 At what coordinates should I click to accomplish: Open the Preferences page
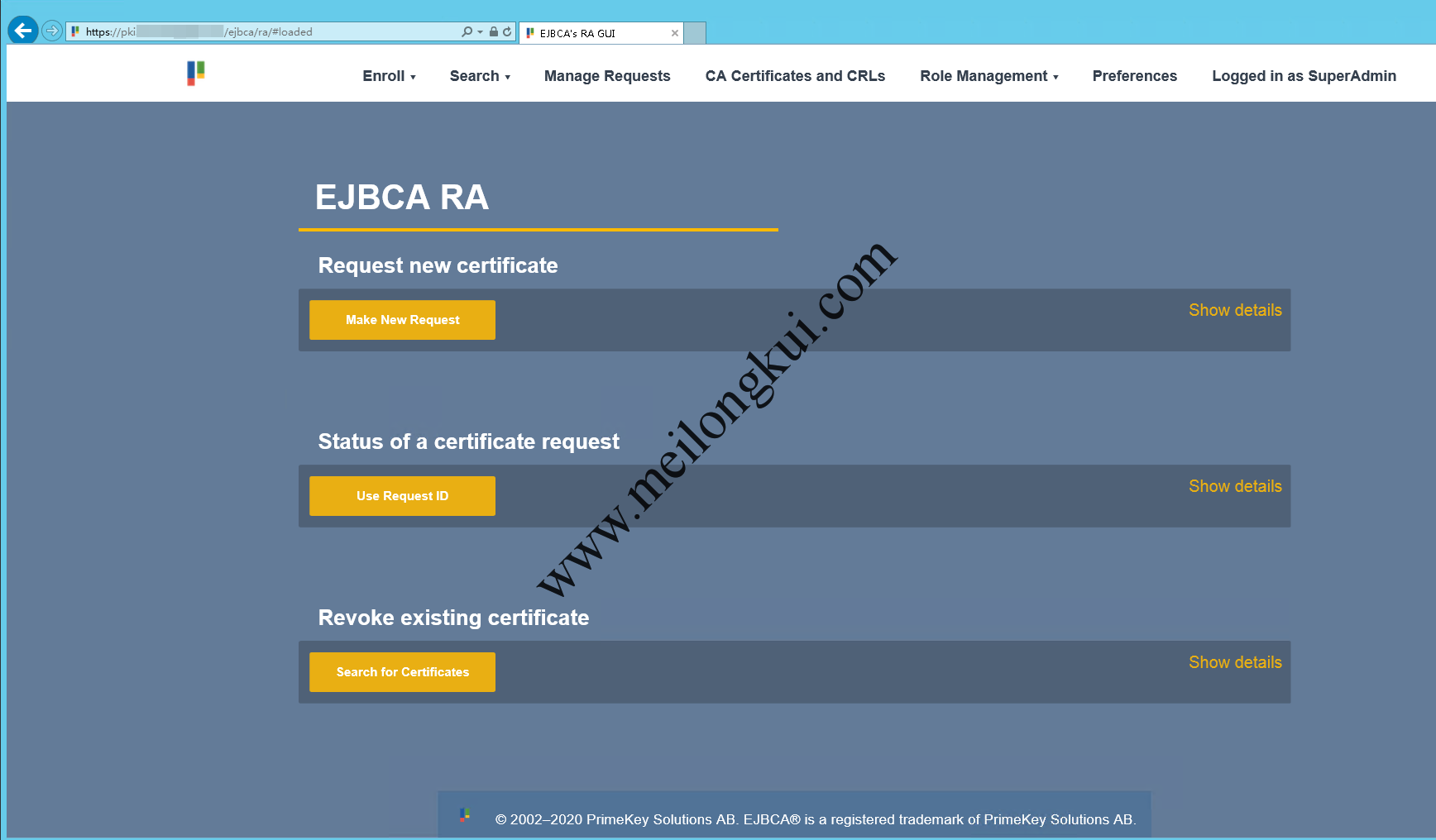pyautogui.click(x=1134, y=76)
